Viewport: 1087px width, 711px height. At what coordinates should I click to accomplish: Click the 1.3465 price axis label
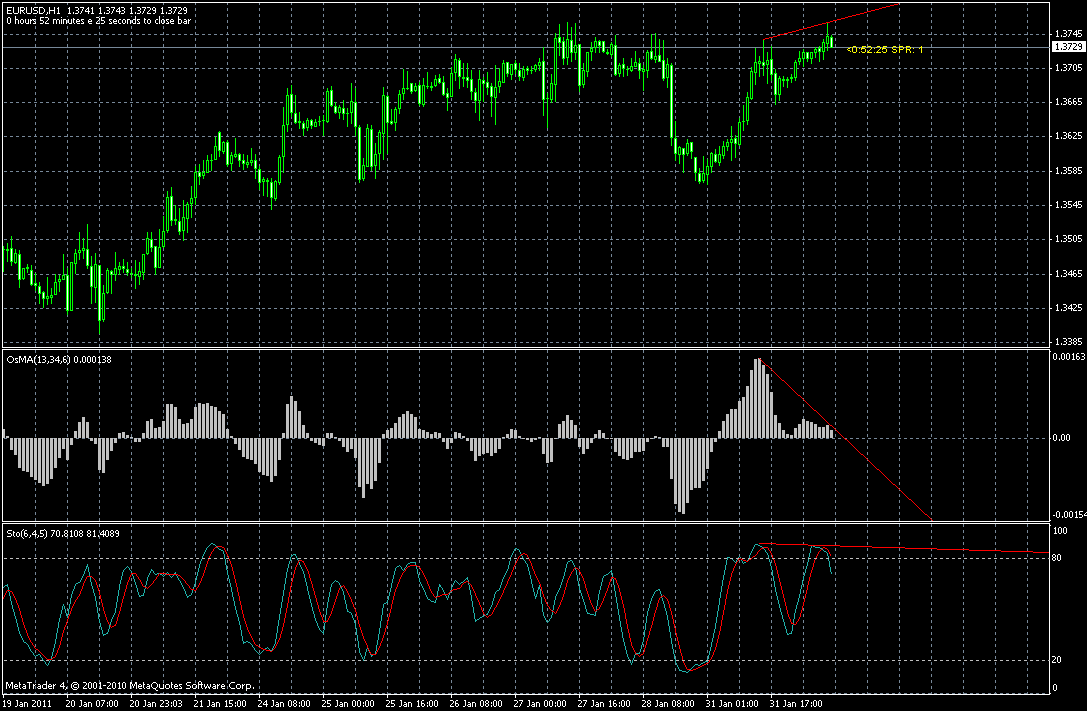coord(1068,274)
